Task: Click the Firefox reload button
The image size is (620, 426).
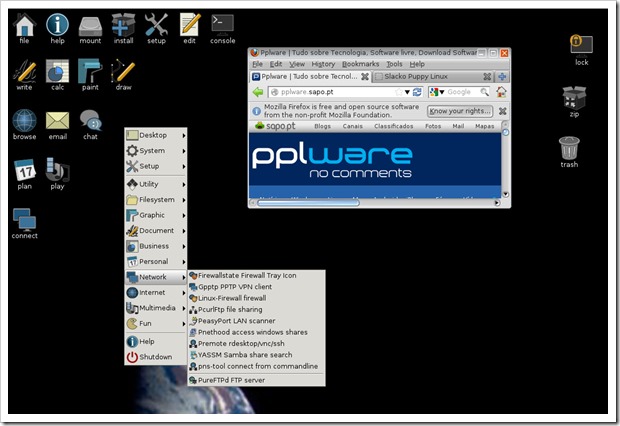Action: 417,92
